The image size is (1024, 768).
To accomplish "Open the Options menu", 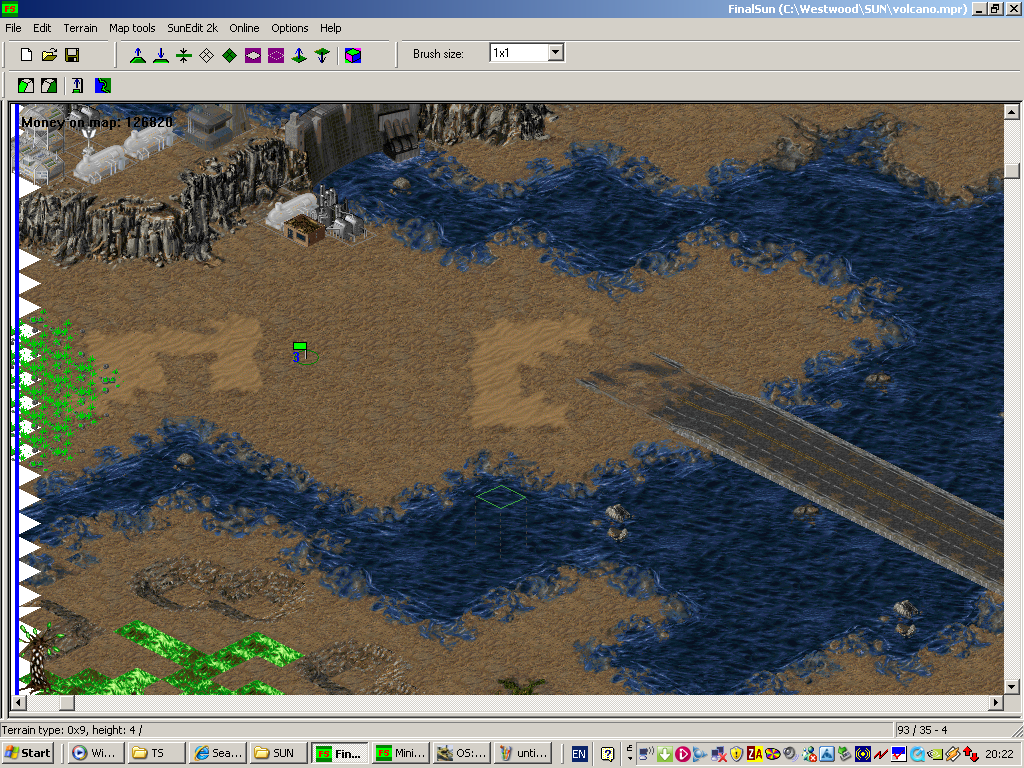I will pyautogui.click(x=289, y=28).
